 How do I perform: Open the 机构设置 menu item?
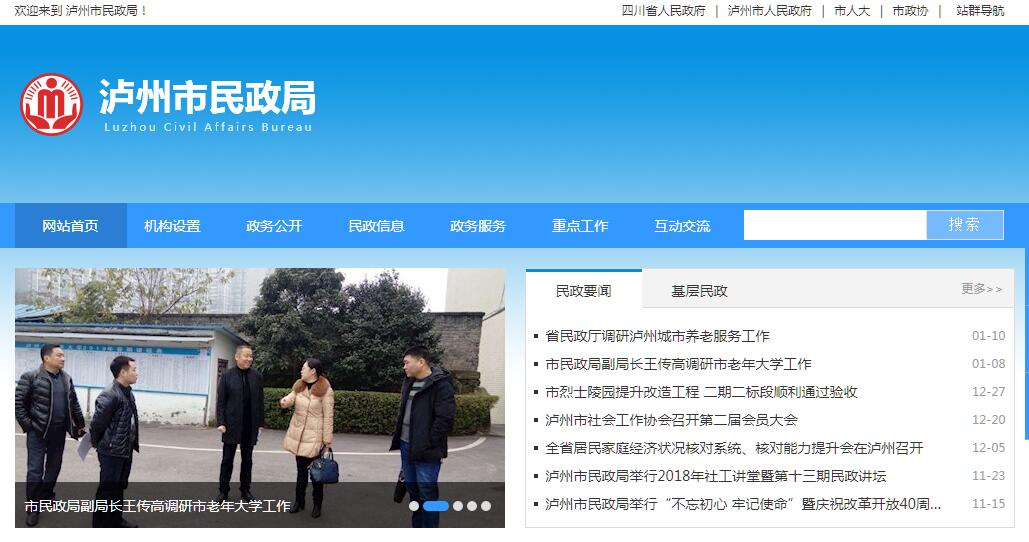pyautogui.click(x=172, y=226)
